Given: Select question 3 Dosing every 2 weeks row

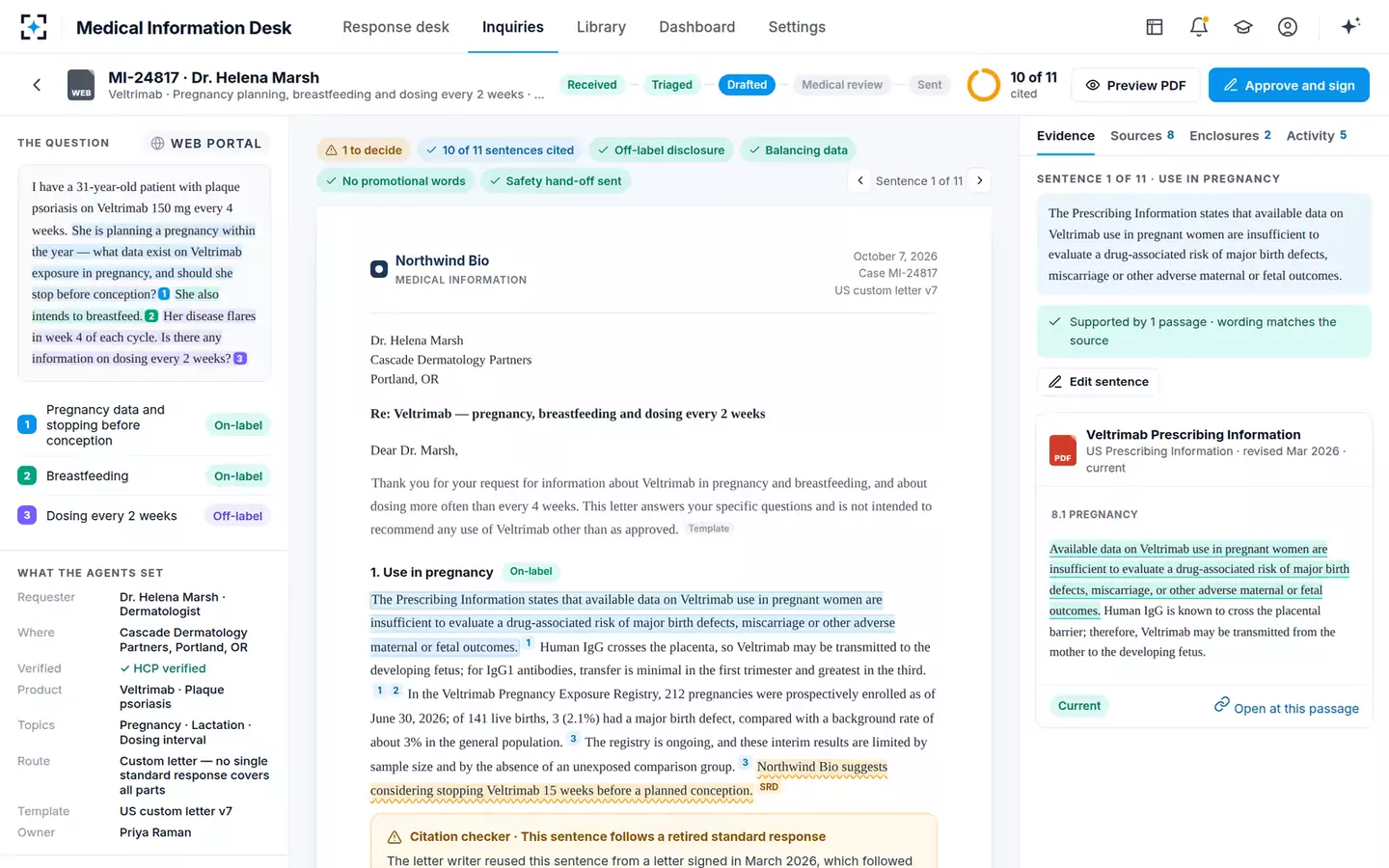Looking at the screenshot, I should (144, 516).
